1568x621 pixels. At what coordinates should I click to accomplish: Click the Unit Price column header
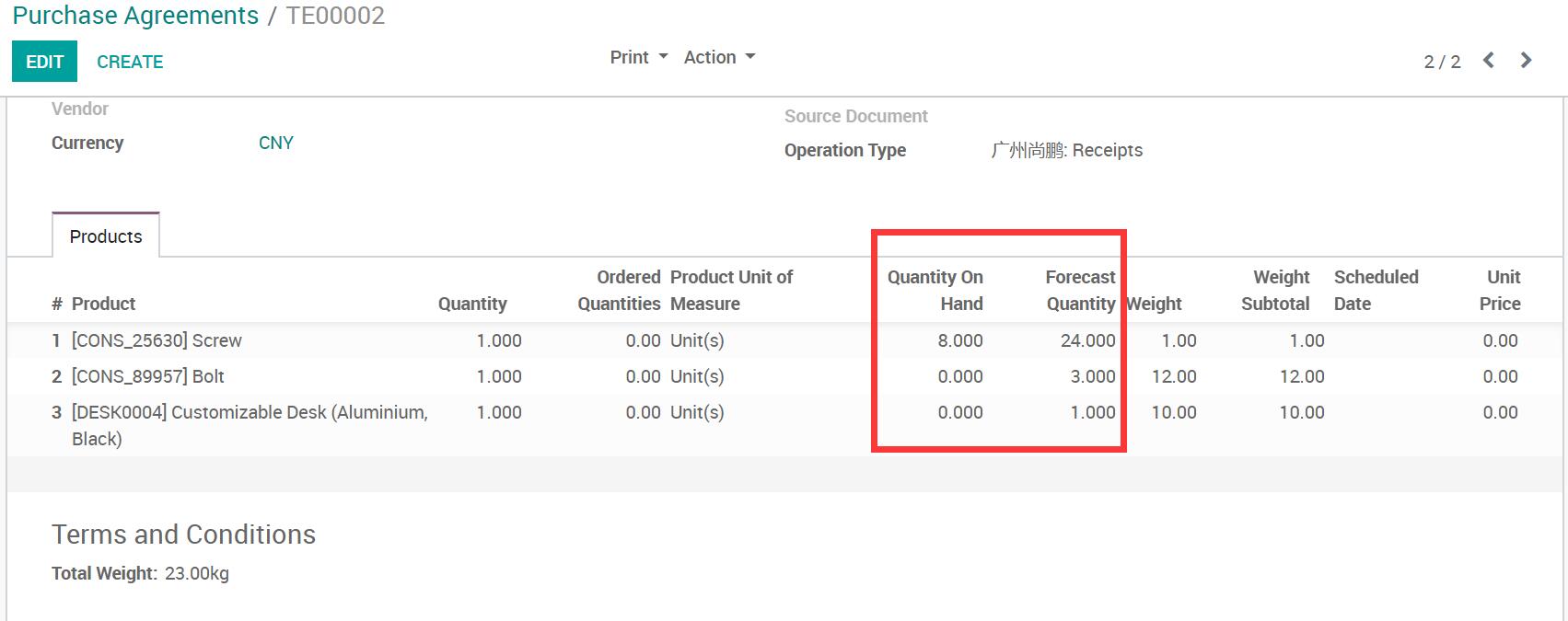coord(1500,291)
